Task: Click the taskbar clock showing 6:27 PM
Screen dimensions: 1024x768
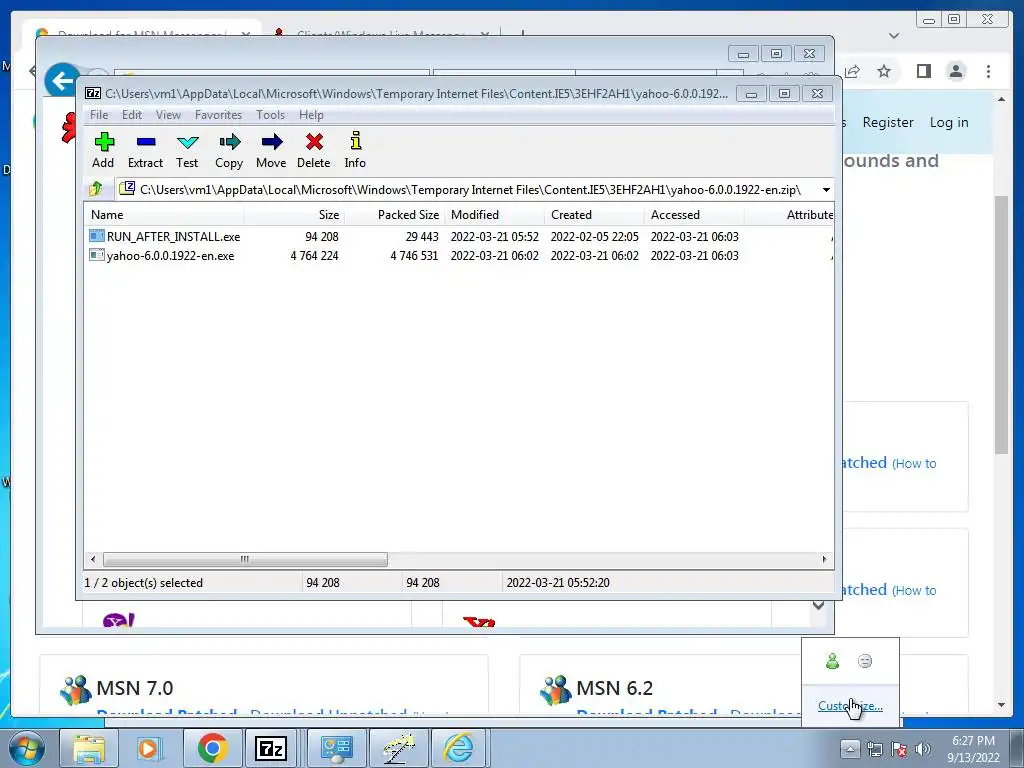Action: click(x=973, y=749)
